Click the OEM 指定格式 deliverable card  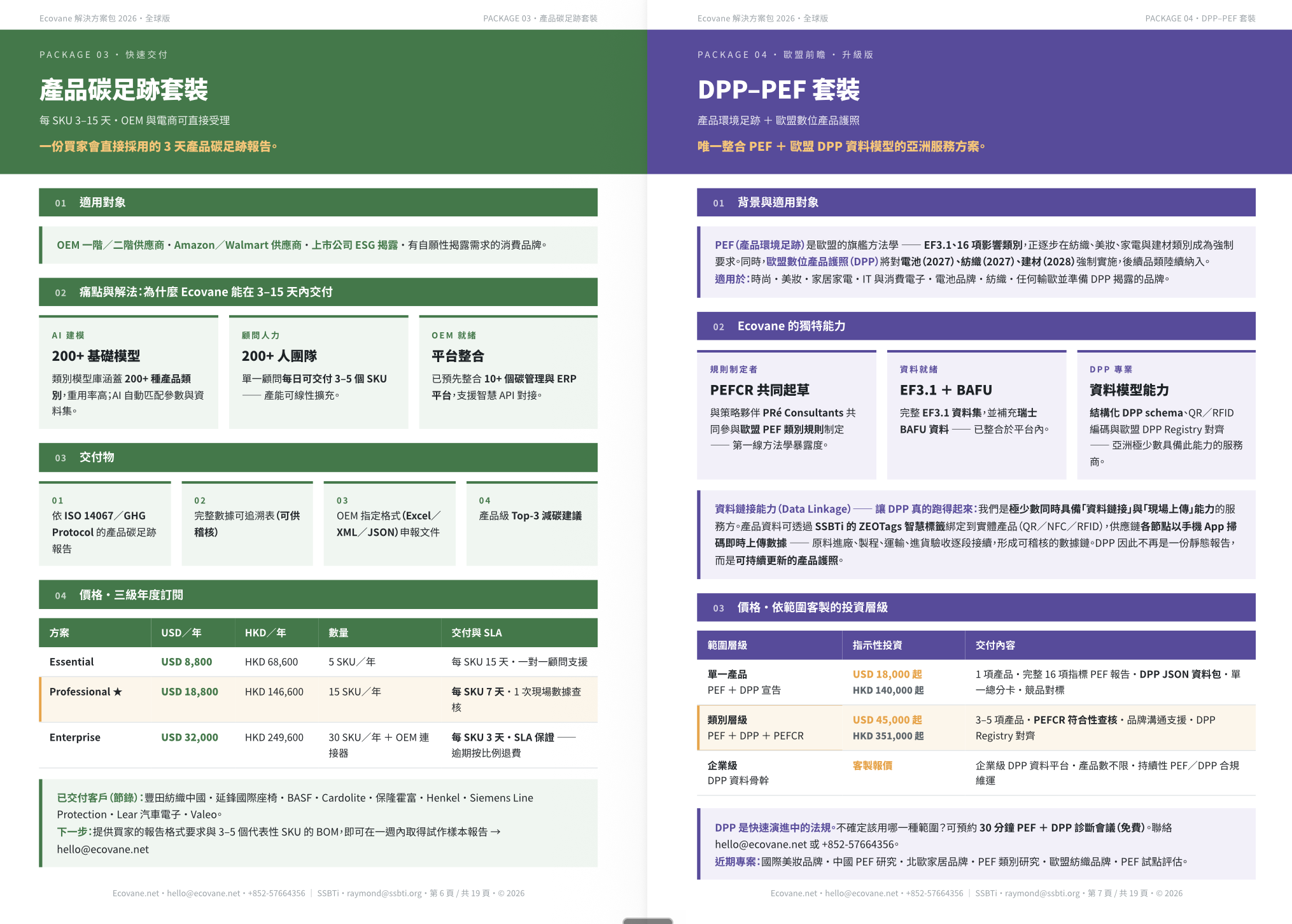tap(390, 524)
